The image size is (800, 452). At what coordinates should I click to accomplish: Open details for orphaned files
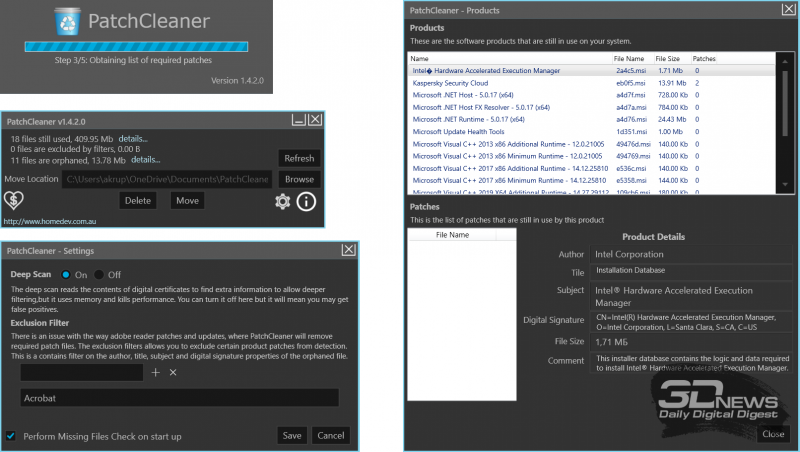click(144, 159)
